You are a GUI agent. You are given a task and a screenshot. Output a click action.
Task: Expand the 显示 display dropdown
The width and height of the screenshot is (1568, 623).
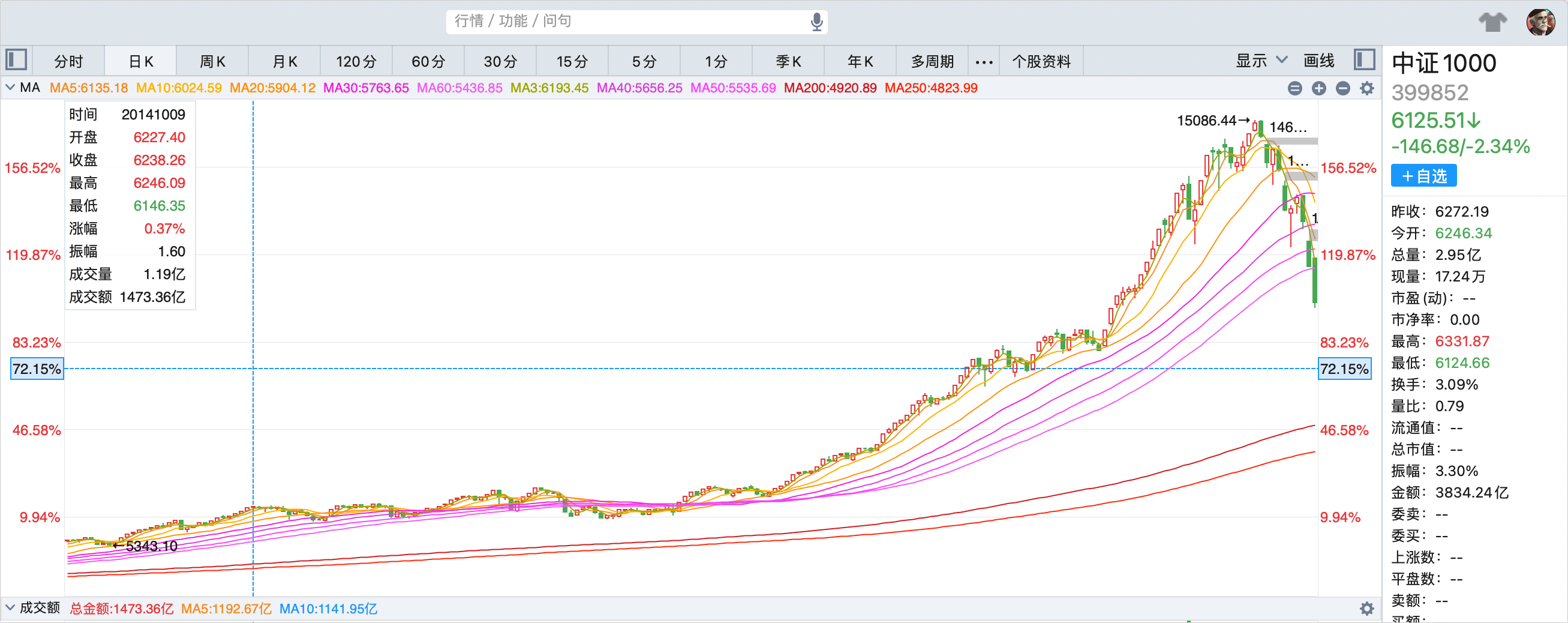pos(1261,61)
